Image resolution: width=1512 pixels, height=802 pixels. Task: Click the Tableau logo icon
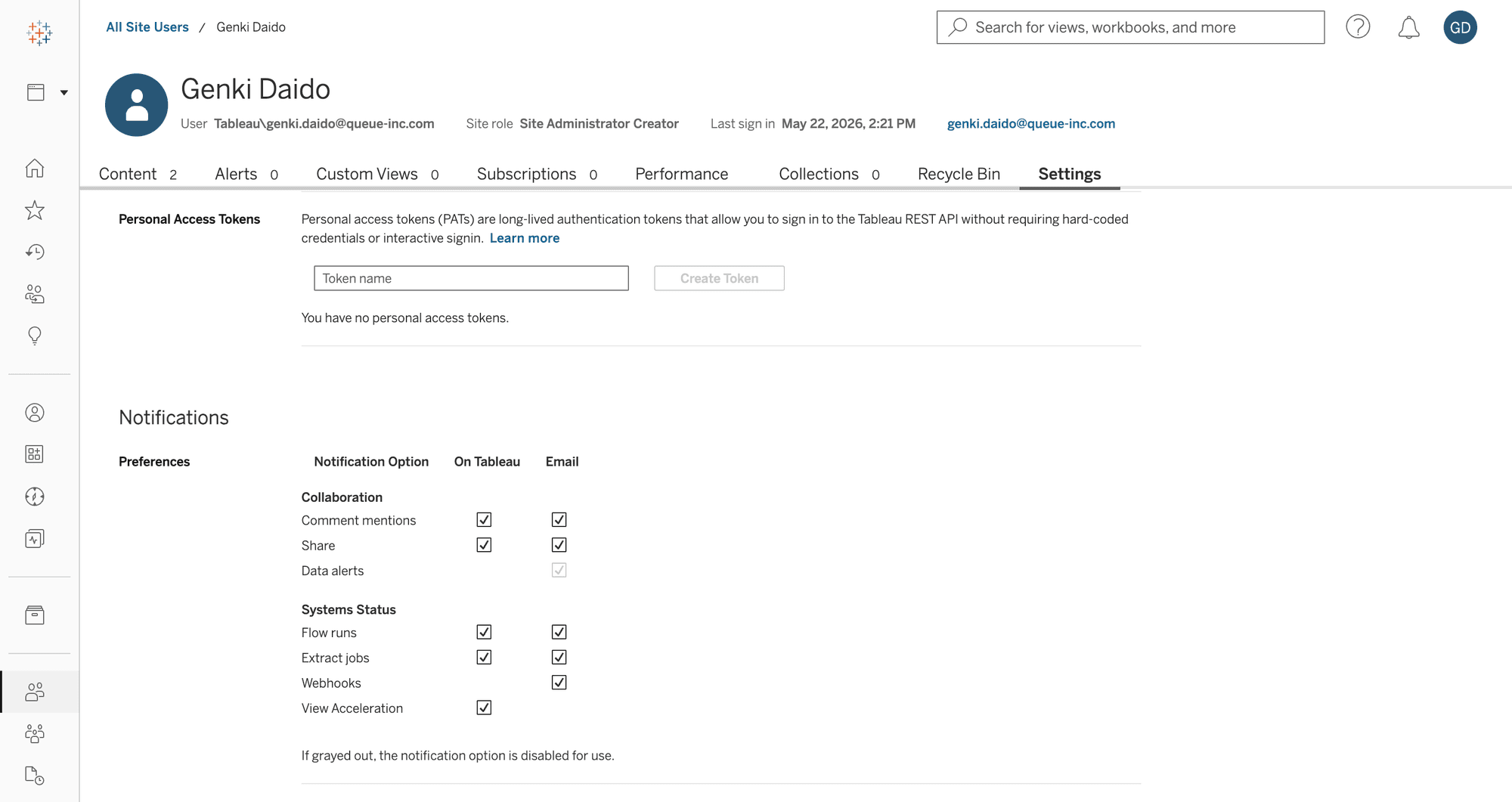pos(39,33)
